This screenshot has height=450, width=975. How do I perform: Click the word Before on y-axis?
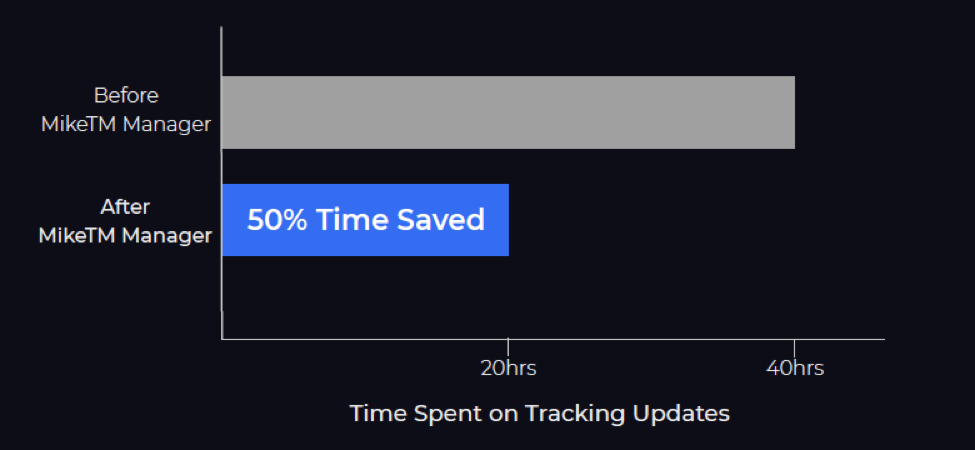coord(126,96)
